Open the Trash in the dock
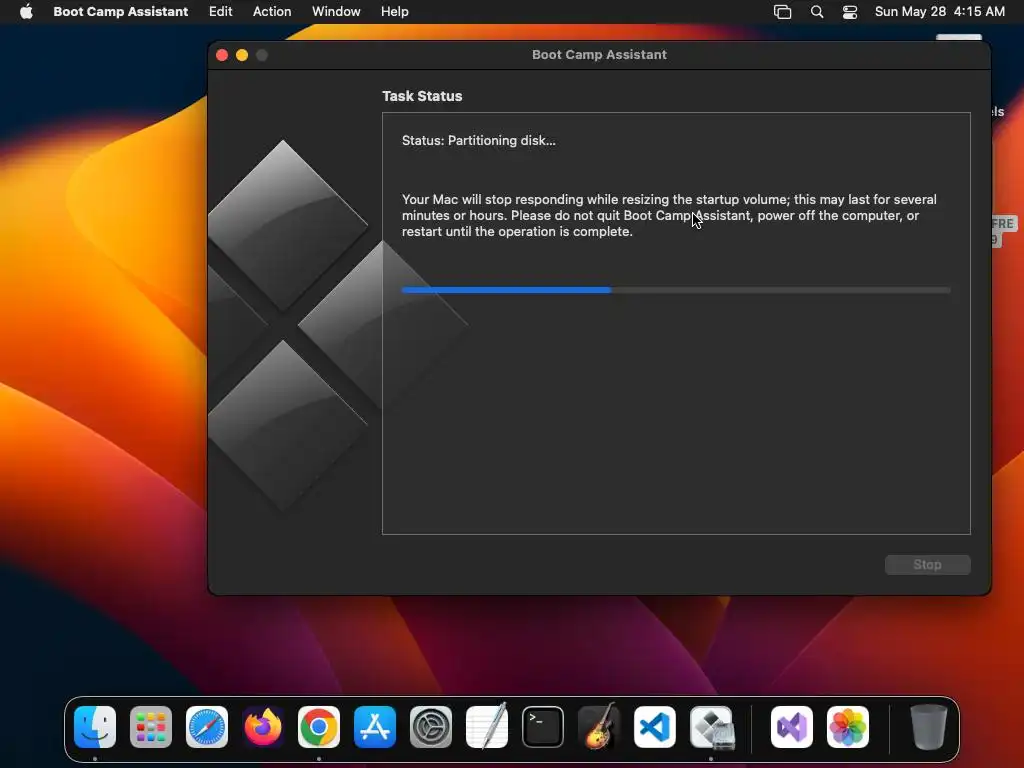 click(x=928, y=727)
